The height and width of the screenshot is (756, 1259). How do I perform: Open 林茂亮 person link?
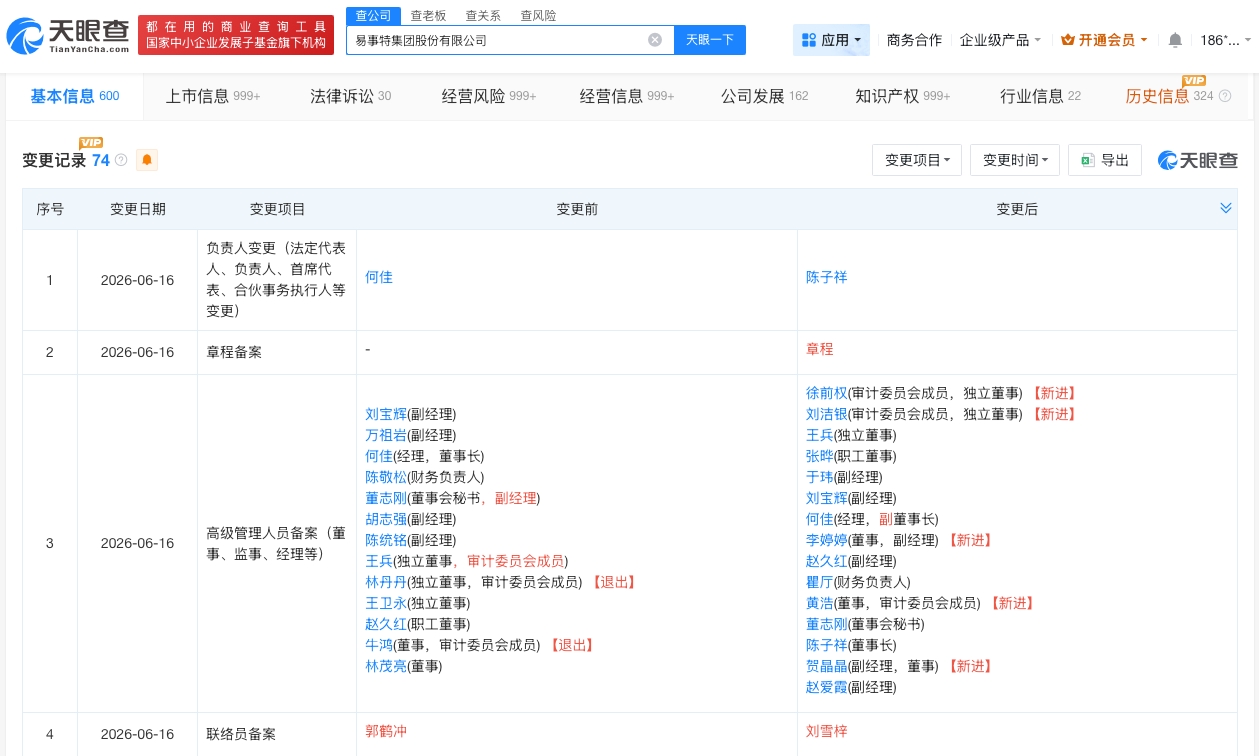pyautogui.click(x=386, y=666)
